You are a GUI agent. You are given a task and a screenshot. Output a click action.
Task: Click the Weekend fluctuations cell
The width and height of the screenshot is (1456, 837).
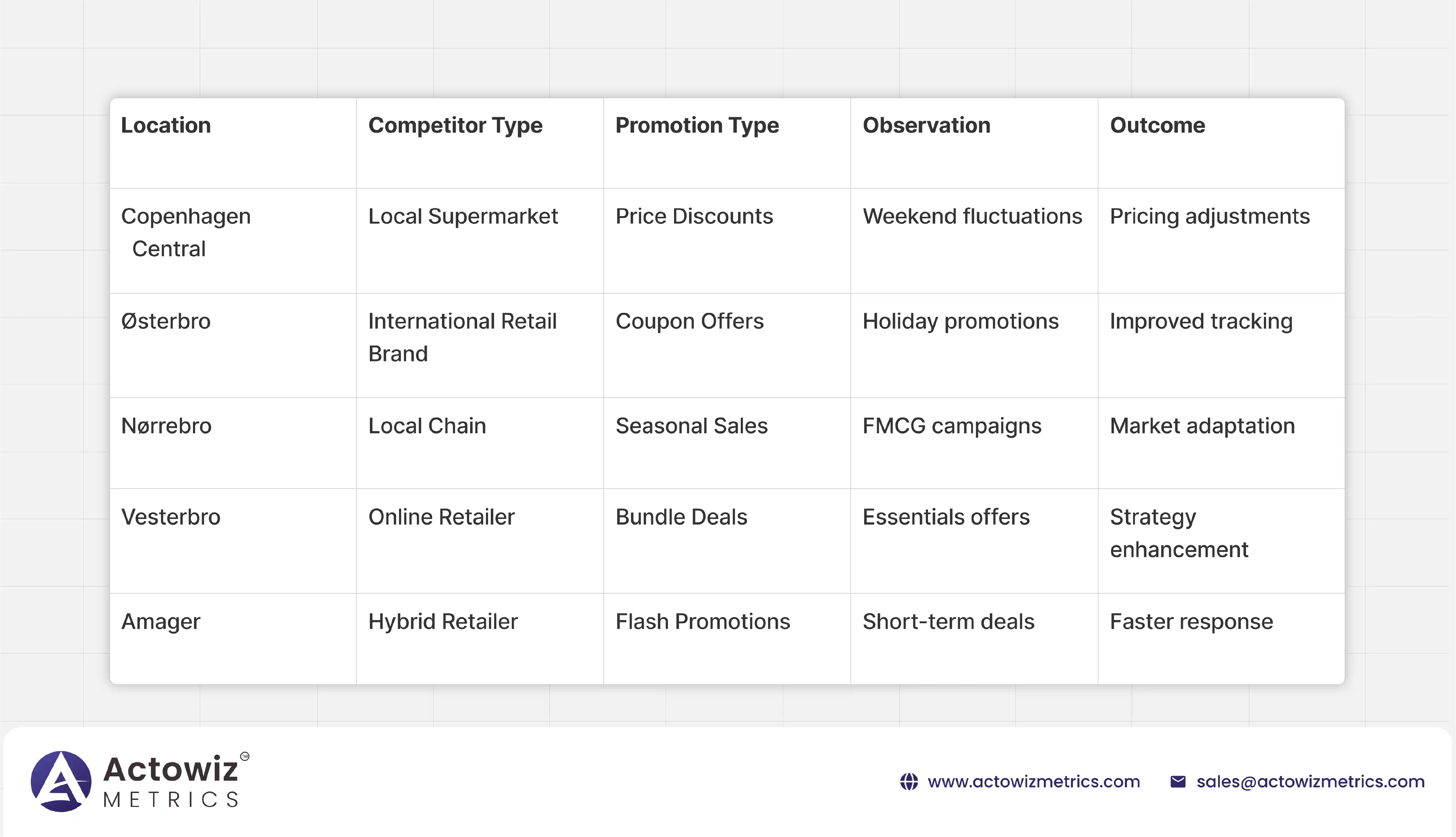972,217
